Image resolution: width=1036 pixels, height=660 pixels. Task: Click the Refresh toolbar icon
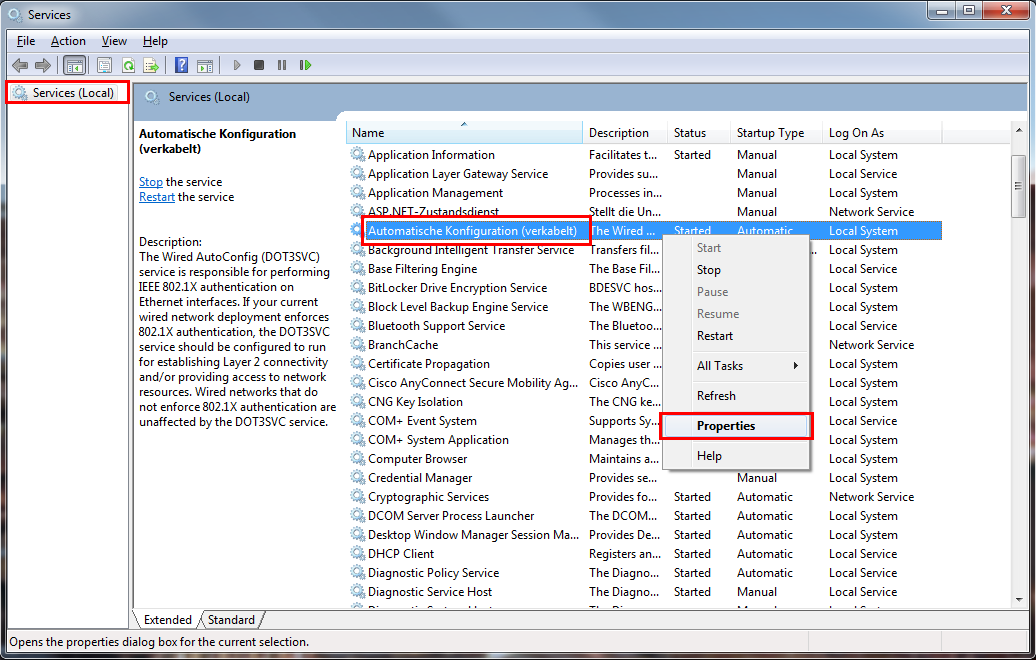(127, 65)
